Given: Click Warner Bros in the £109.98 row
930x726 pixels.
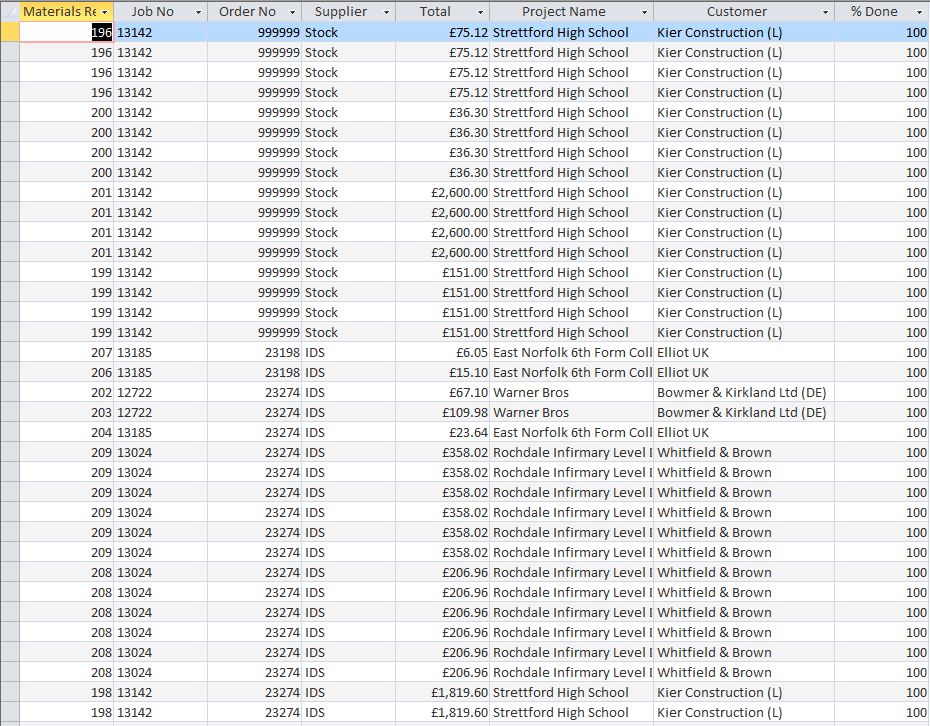Looking at the screenshot, I should 531,412.
